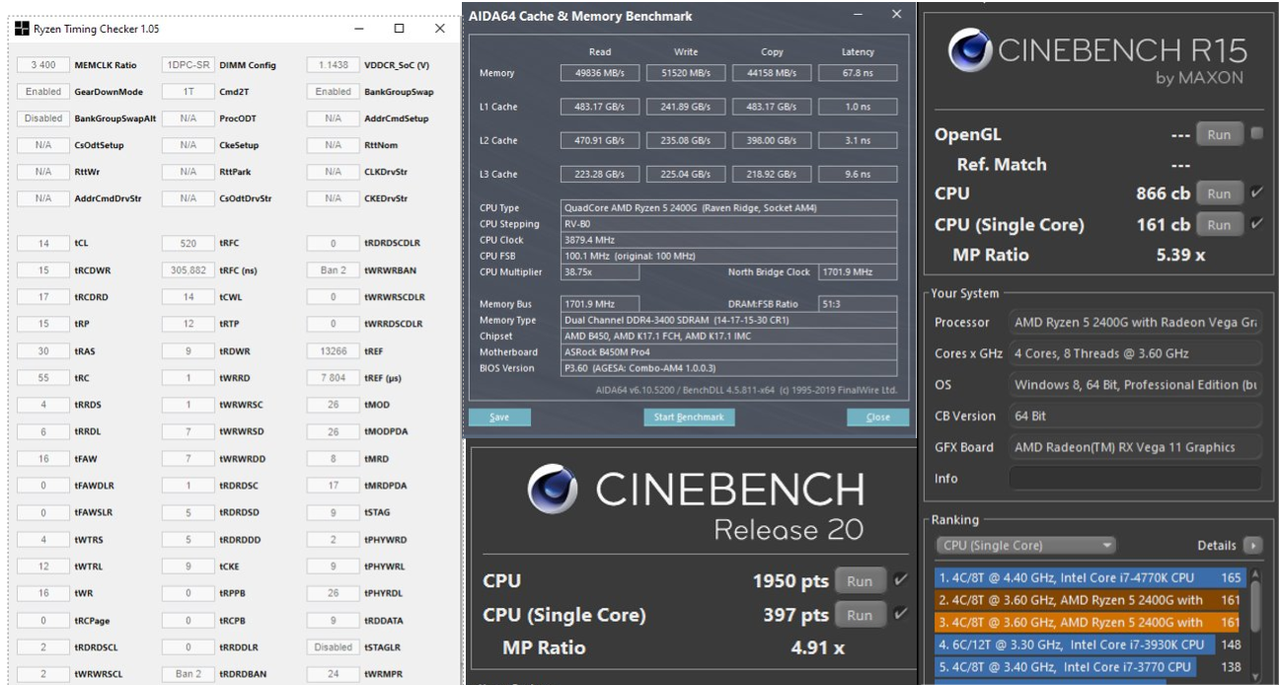This screenshot has height=685, width=1280.
Task: Click the MEMCLK Ratio value 3 400
Action: (43, 65)
